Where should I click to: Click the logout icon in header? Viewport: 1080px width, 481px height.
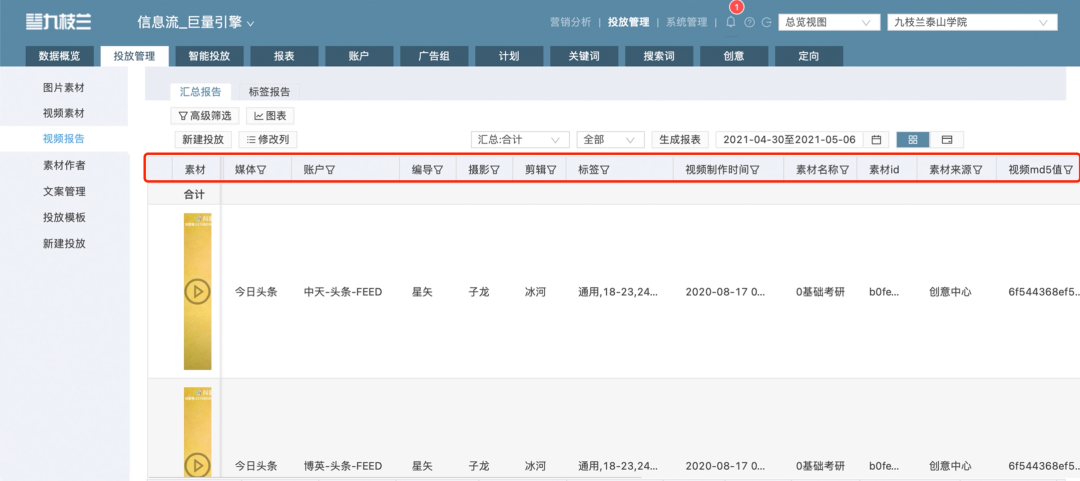(767, 22)
